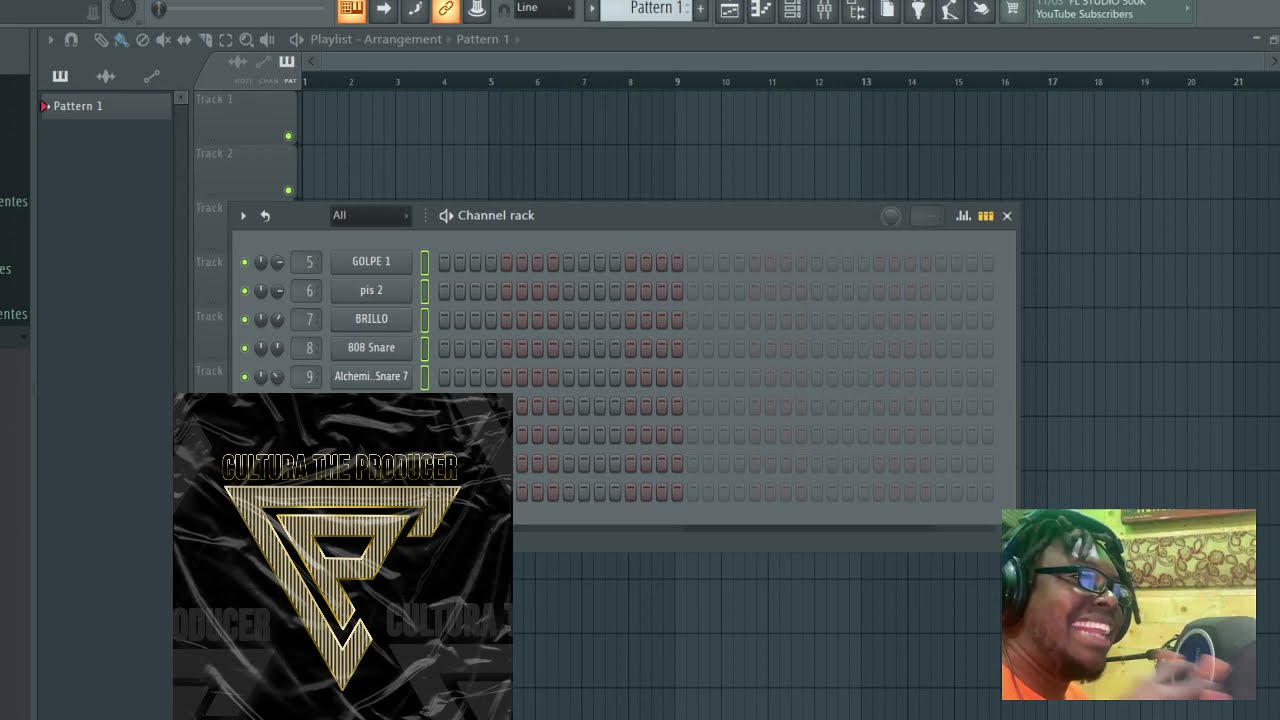Adjust the main pitch slider
The image size is (1280, 720).
(x=159, y=9)
